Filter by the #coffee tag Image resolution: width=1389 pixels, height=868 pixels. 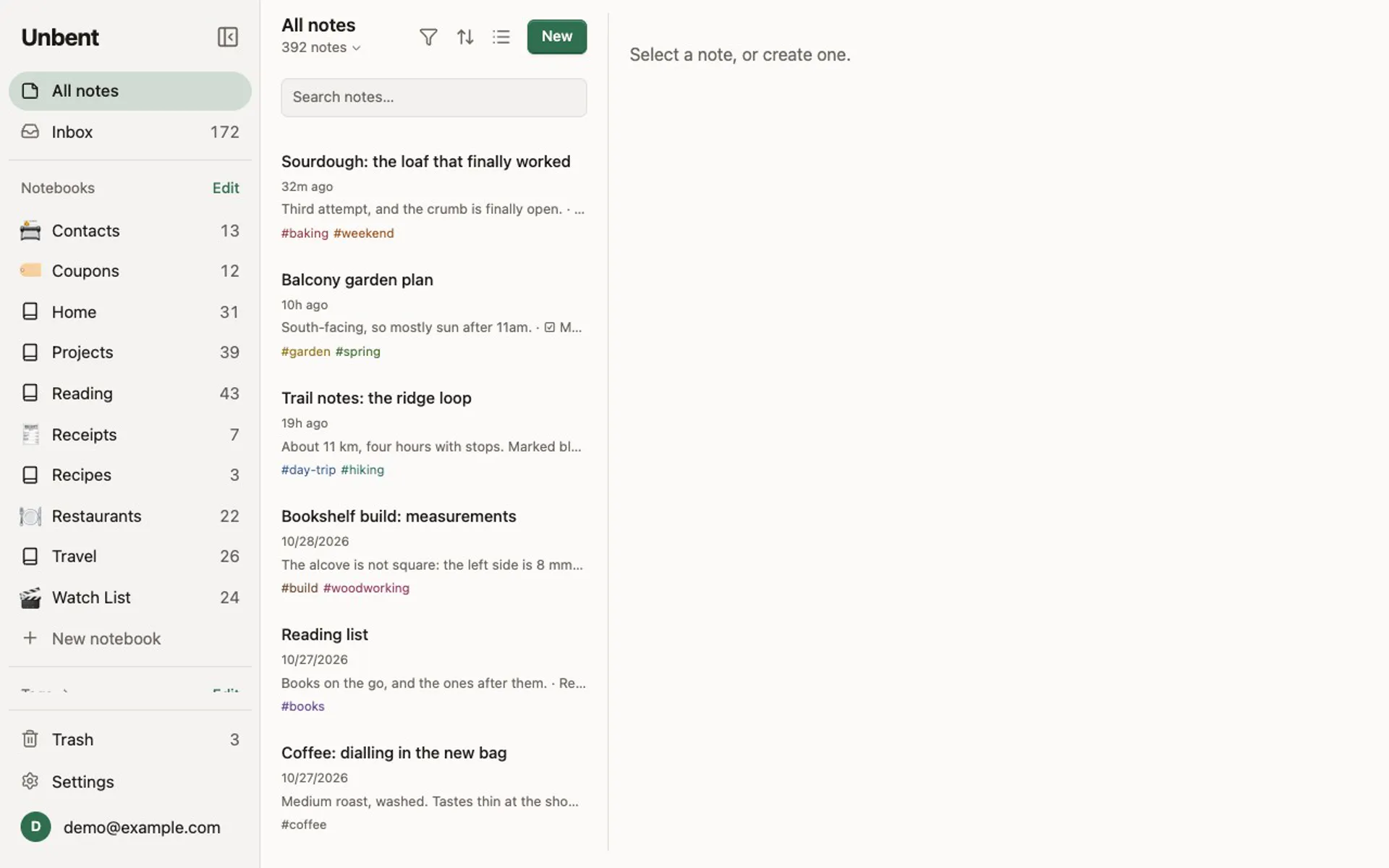pos(304,825)
